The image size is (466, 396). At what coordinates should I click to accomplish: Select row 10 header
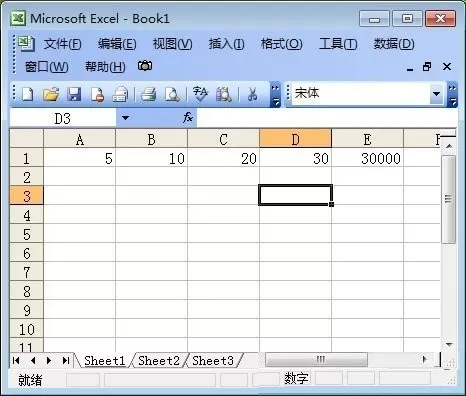click(x=27, y=329)
